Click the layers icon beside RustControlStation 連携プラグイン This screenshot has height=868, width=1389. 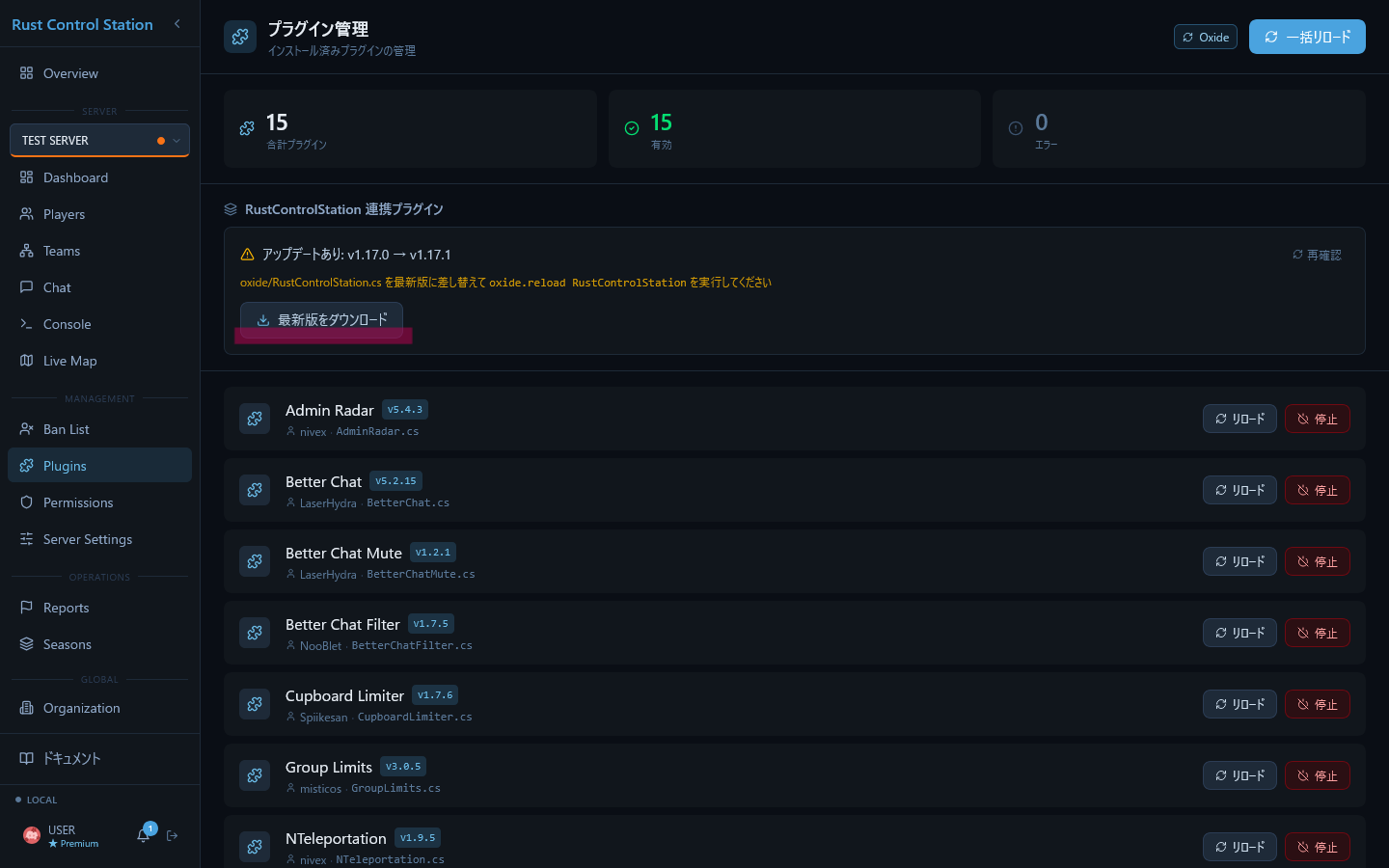pyautogui.click(x=231, y=209)
